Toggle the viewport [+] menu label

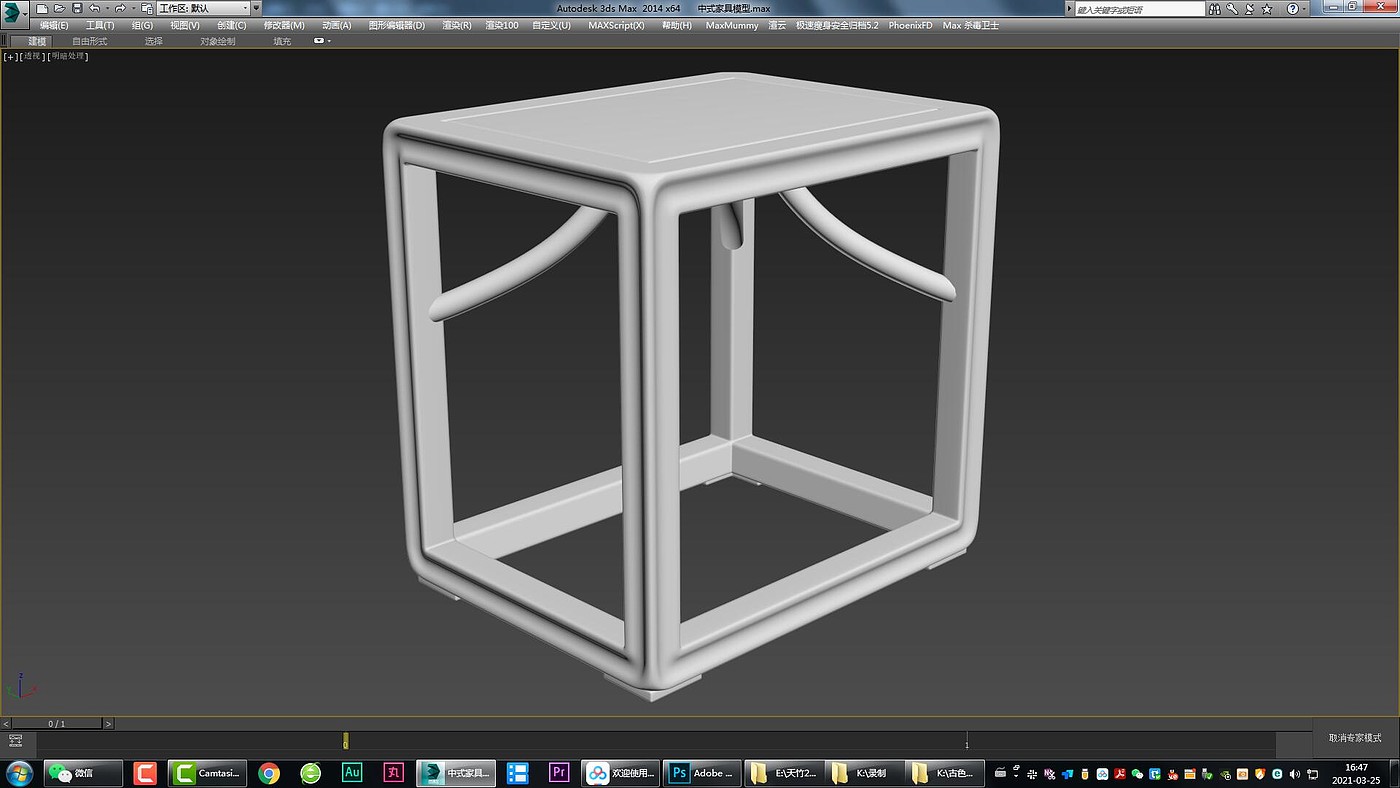pyautogui.click(x=10, y=56)
